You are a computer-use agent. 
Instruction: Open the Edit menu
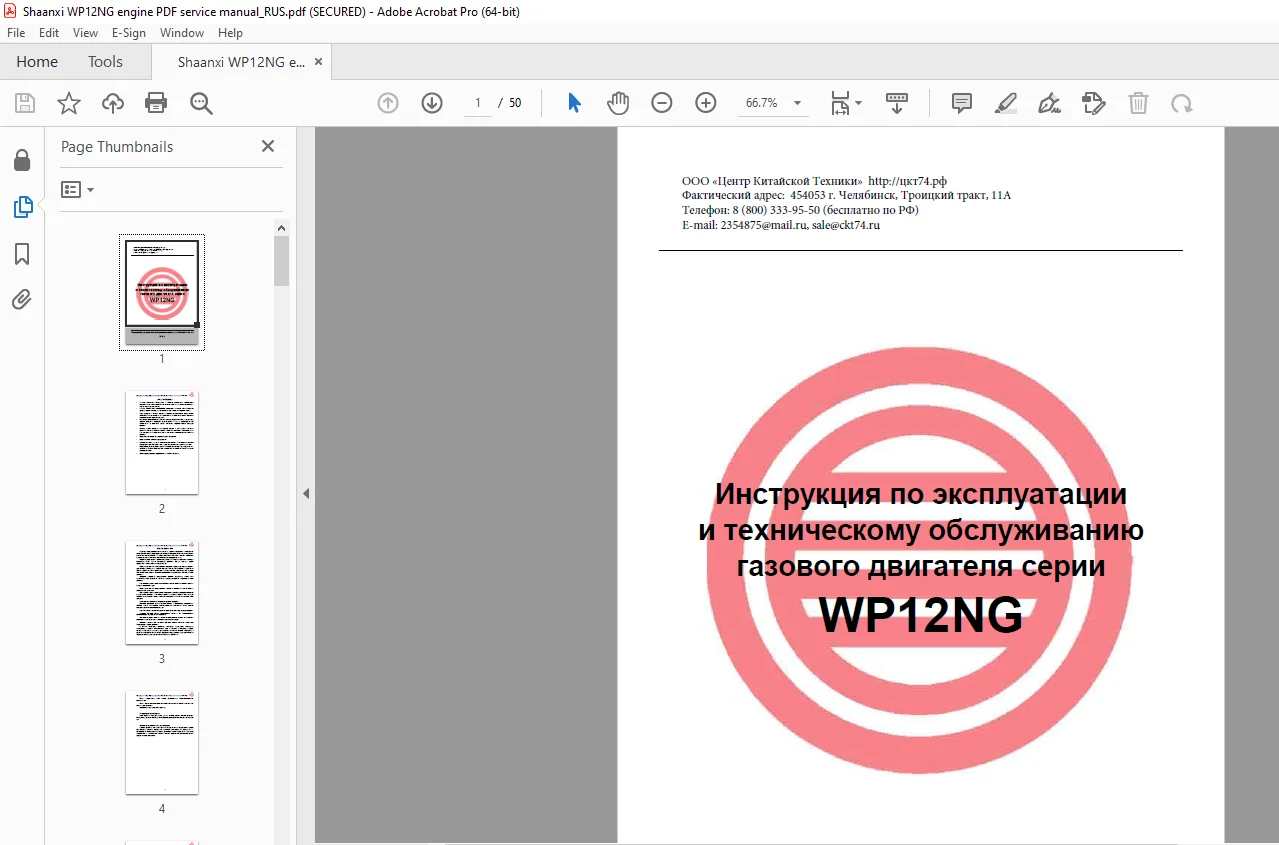49,33
